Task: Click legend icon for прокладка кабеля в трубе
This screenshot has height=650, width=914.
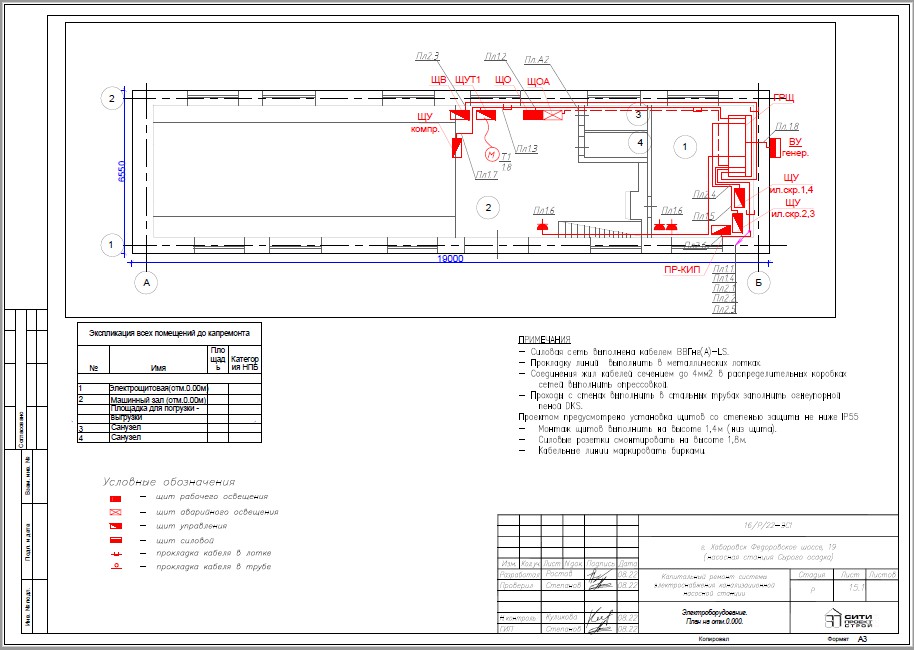Action: click(115, 567)
